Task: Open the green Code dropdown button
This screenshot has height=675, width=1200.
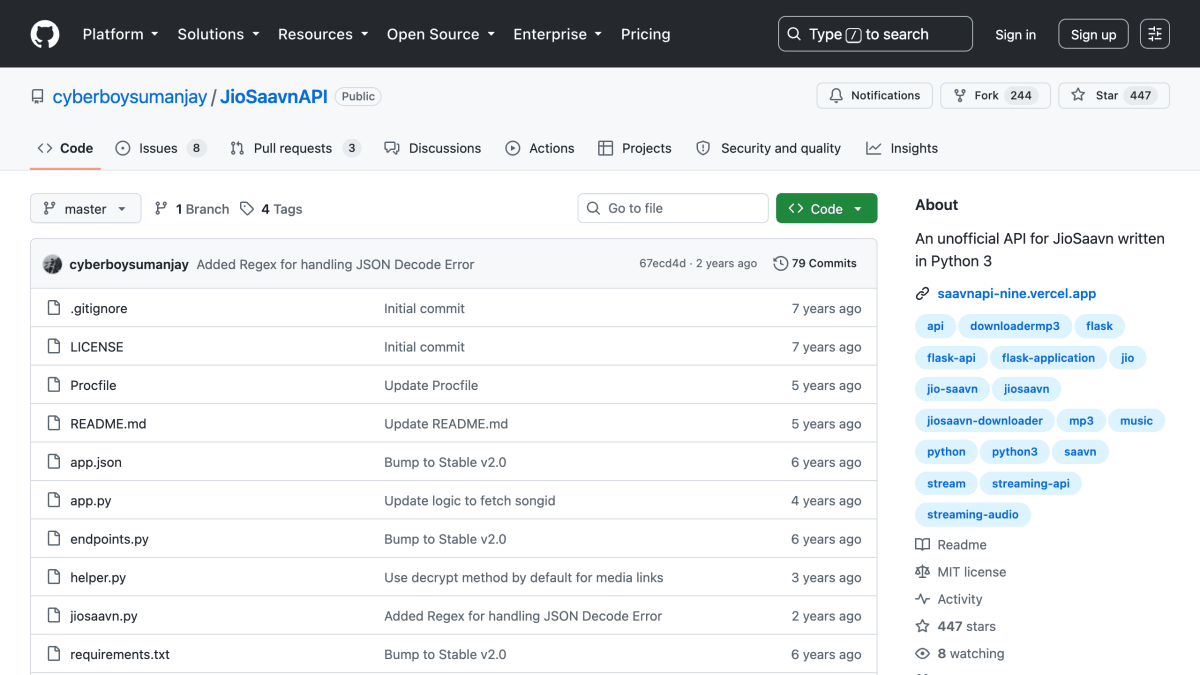Action: (826, 209)
